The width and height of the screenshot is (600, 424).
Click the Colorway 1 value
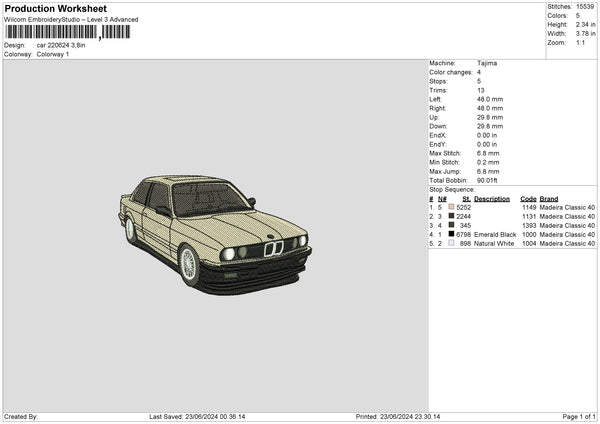coord(53,54)
